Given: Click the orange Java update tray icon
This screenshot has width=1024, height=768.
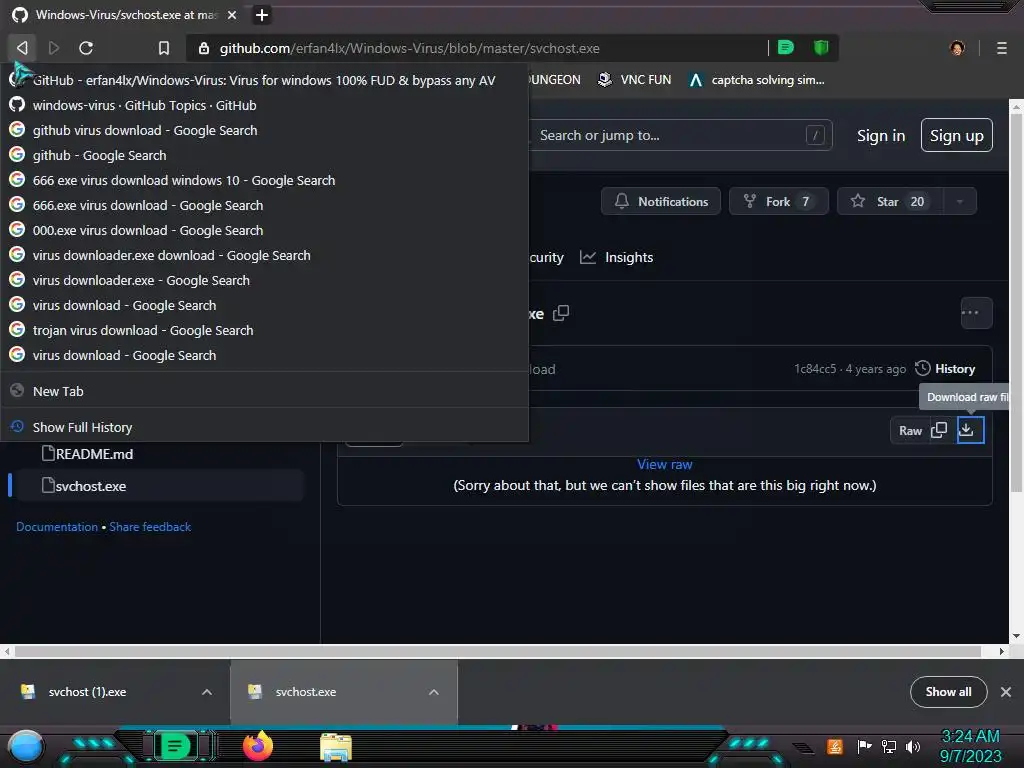Looking at the screenshot, I should pos(835,746).
